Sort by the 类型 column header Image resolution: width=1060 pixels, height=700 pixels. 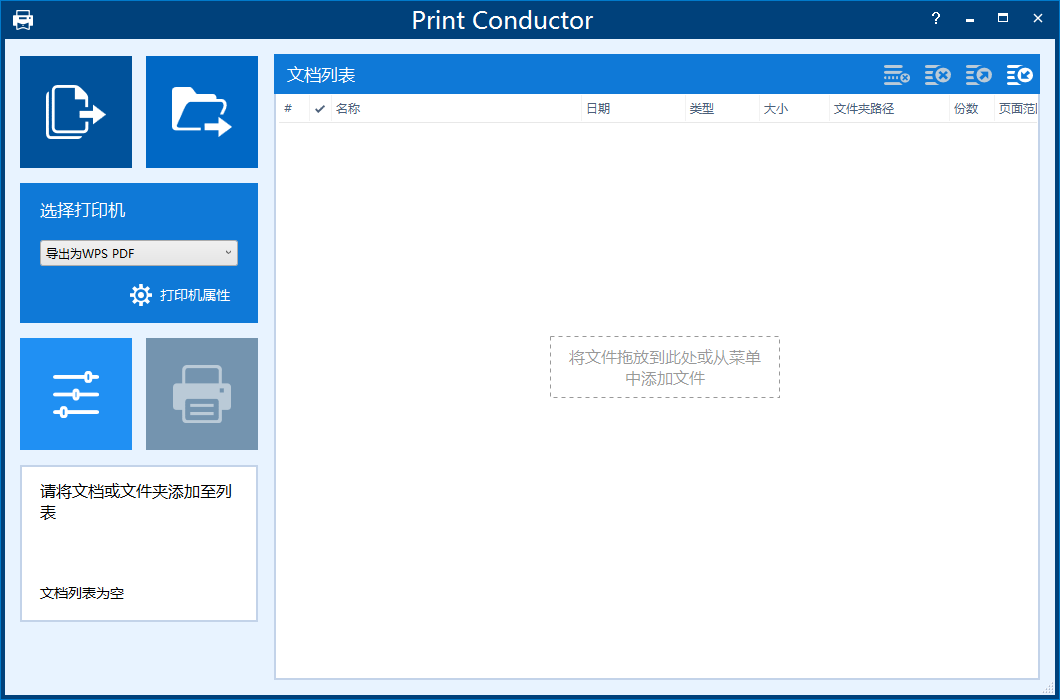point(723,109)
